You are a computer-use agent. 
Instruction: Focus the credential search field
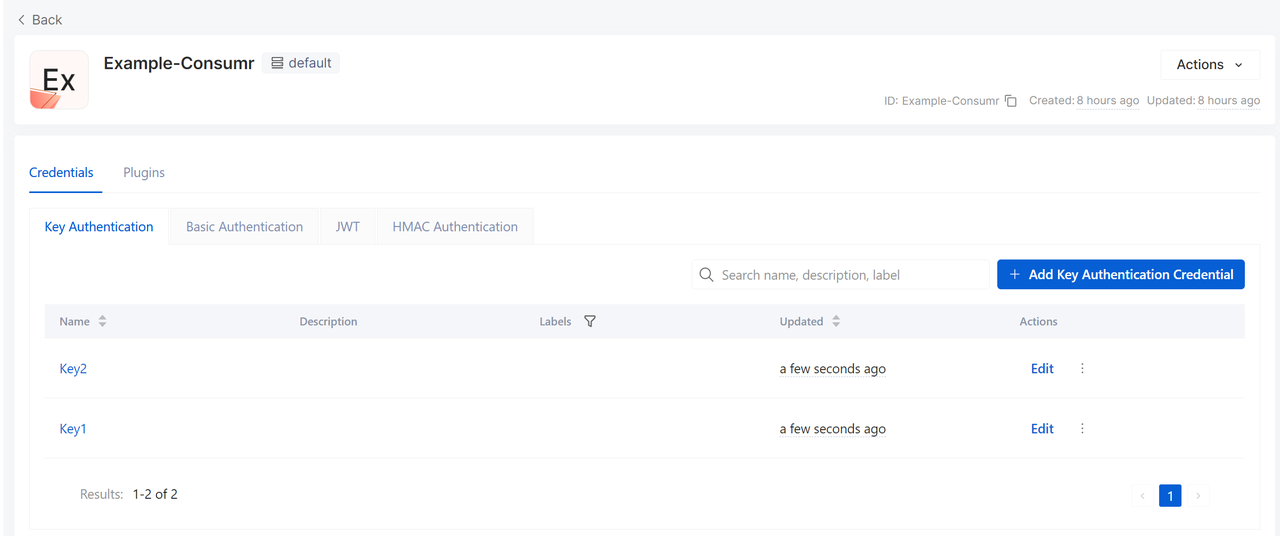tap(850, 274)
